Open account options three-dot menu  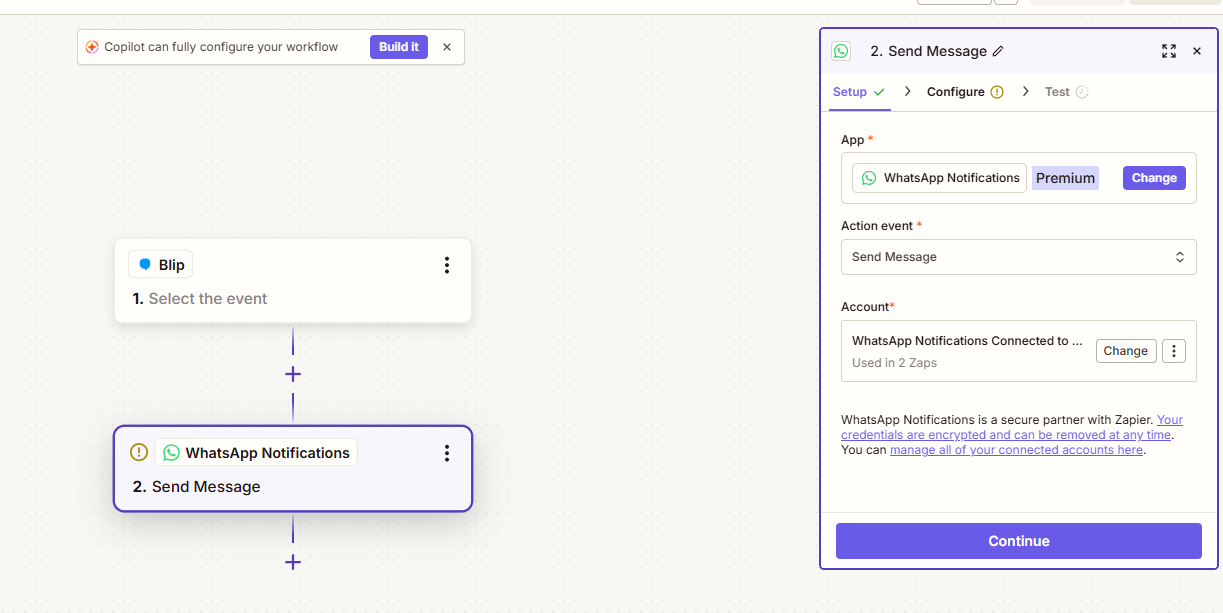tap(1175, 351)
